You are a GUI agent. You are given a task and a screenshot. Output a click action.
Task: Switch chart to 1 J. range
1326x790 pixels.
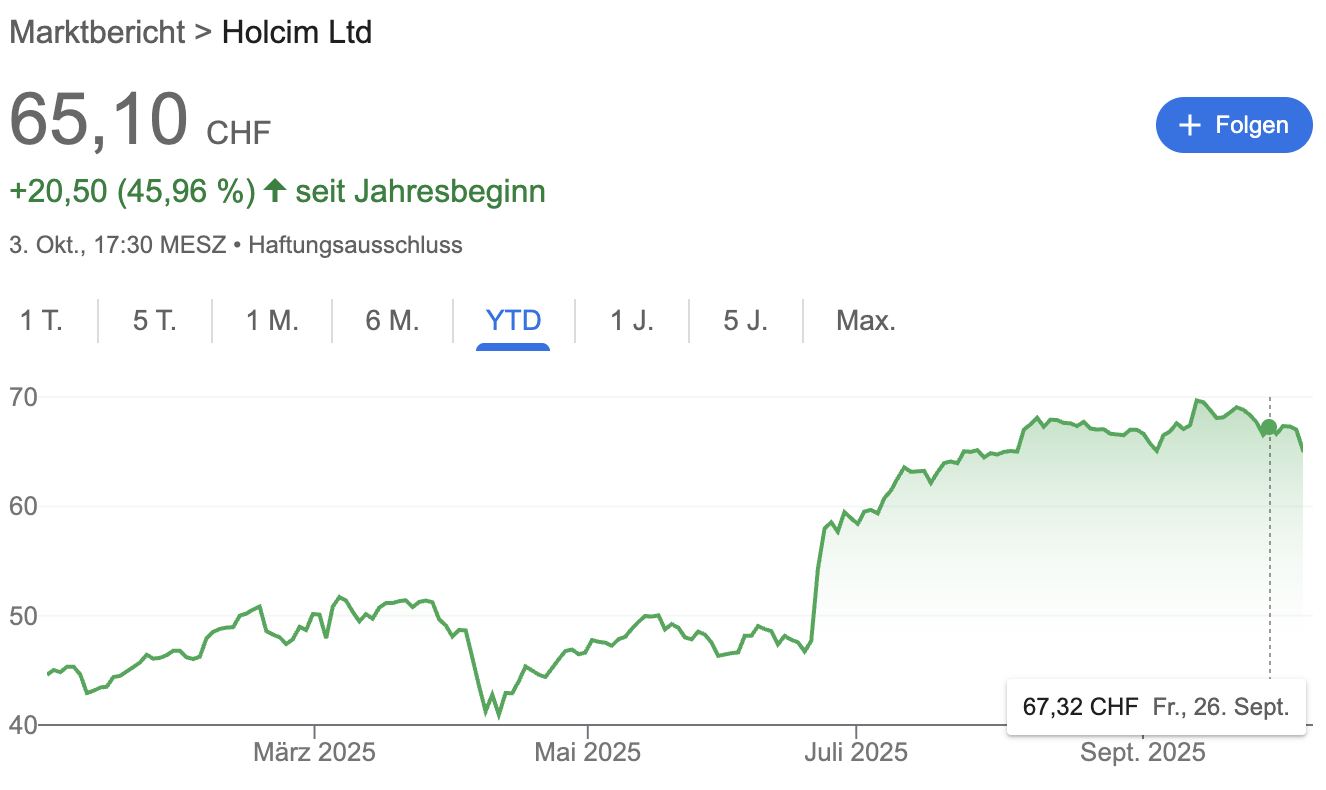click(632, 321)
